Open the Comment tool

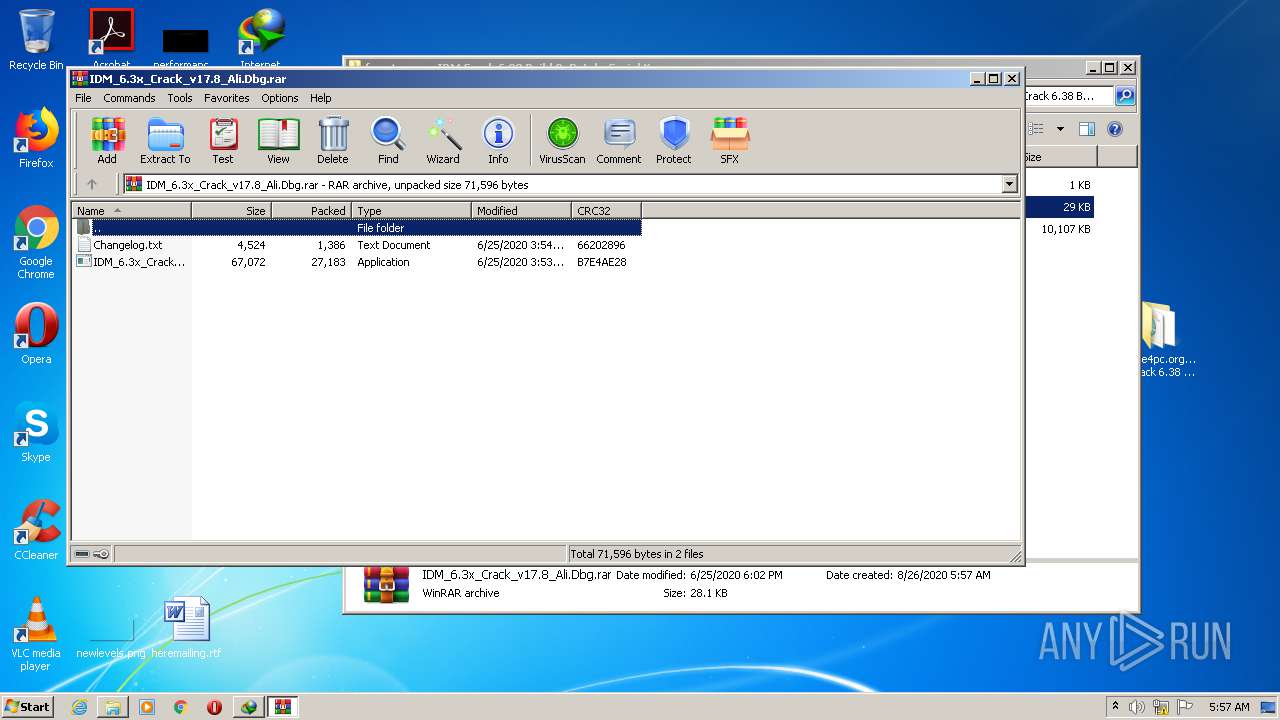pos(619,140)
